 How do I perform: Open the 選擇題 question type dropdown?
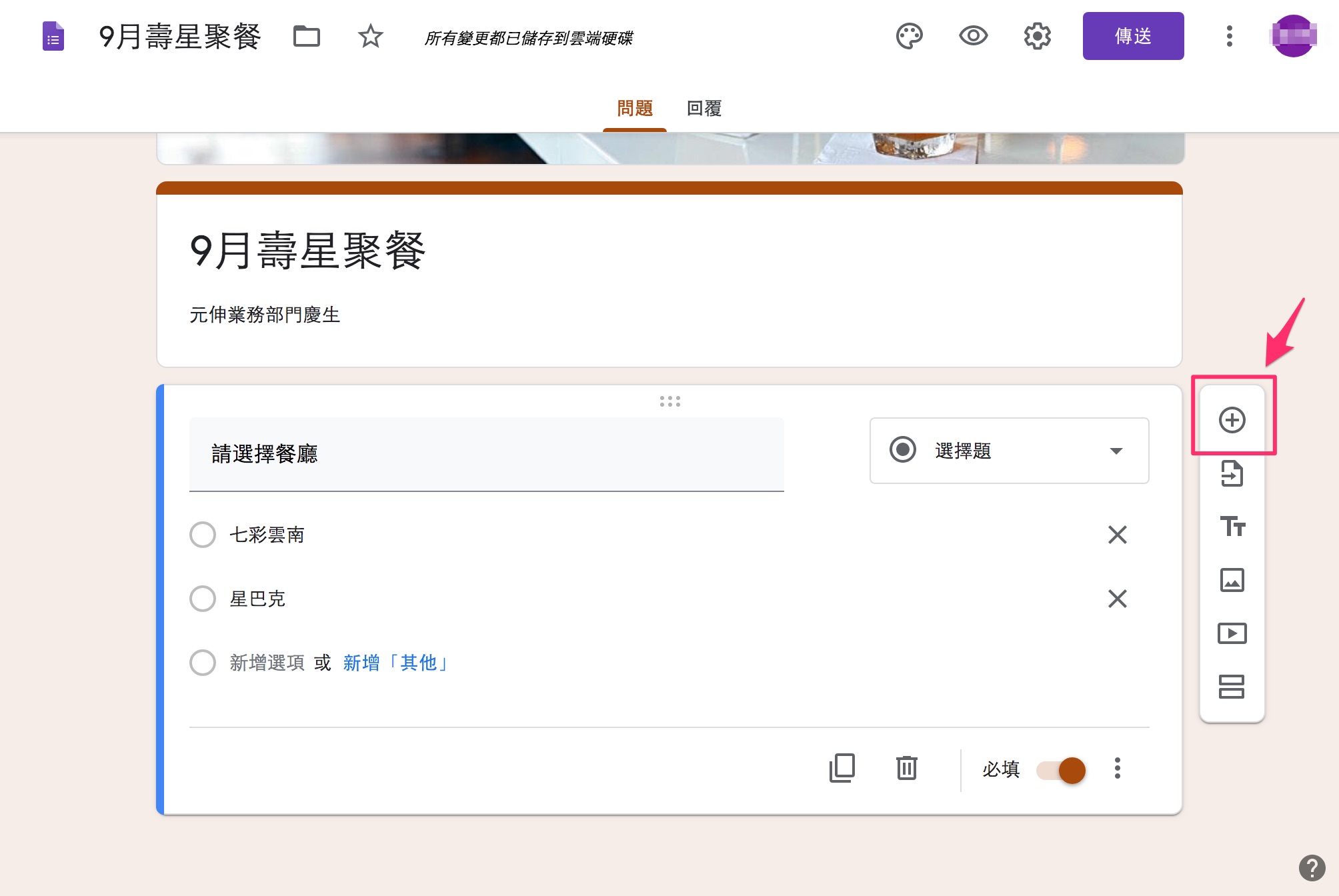(1010, 451)
